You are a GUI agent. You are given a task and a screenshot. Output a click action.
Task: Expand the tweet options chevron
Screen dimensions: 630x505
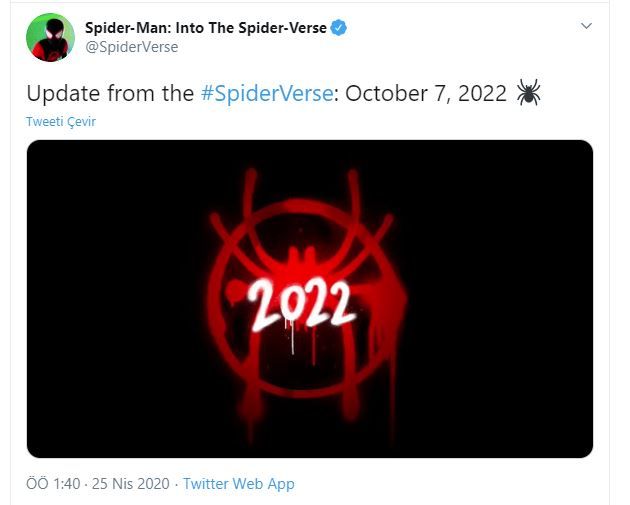[x=587, y=26]
